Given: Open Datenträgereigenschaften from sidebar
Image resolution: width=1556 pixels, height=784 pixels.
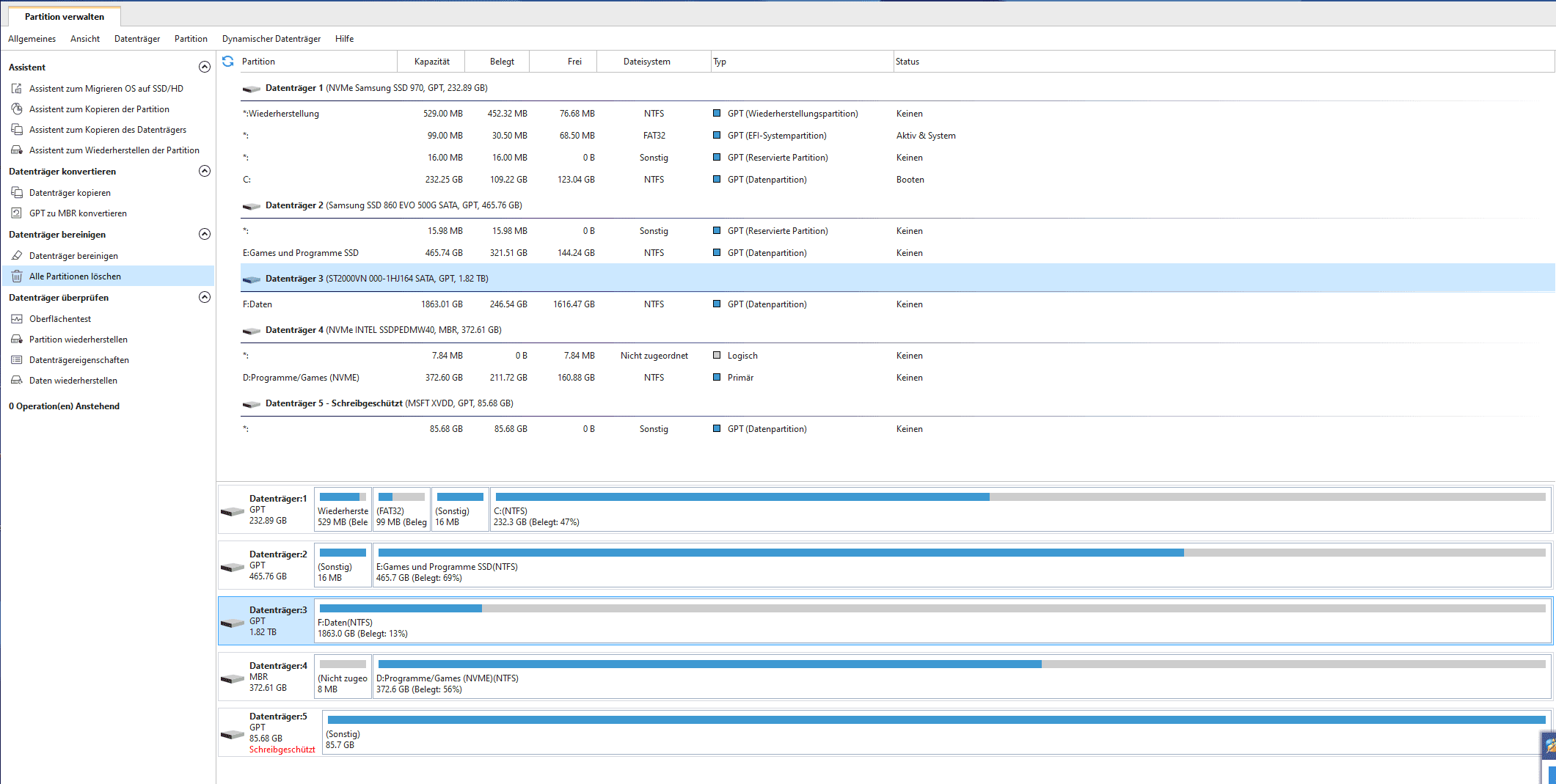Looking at the screenshot, I should point(79,360).
